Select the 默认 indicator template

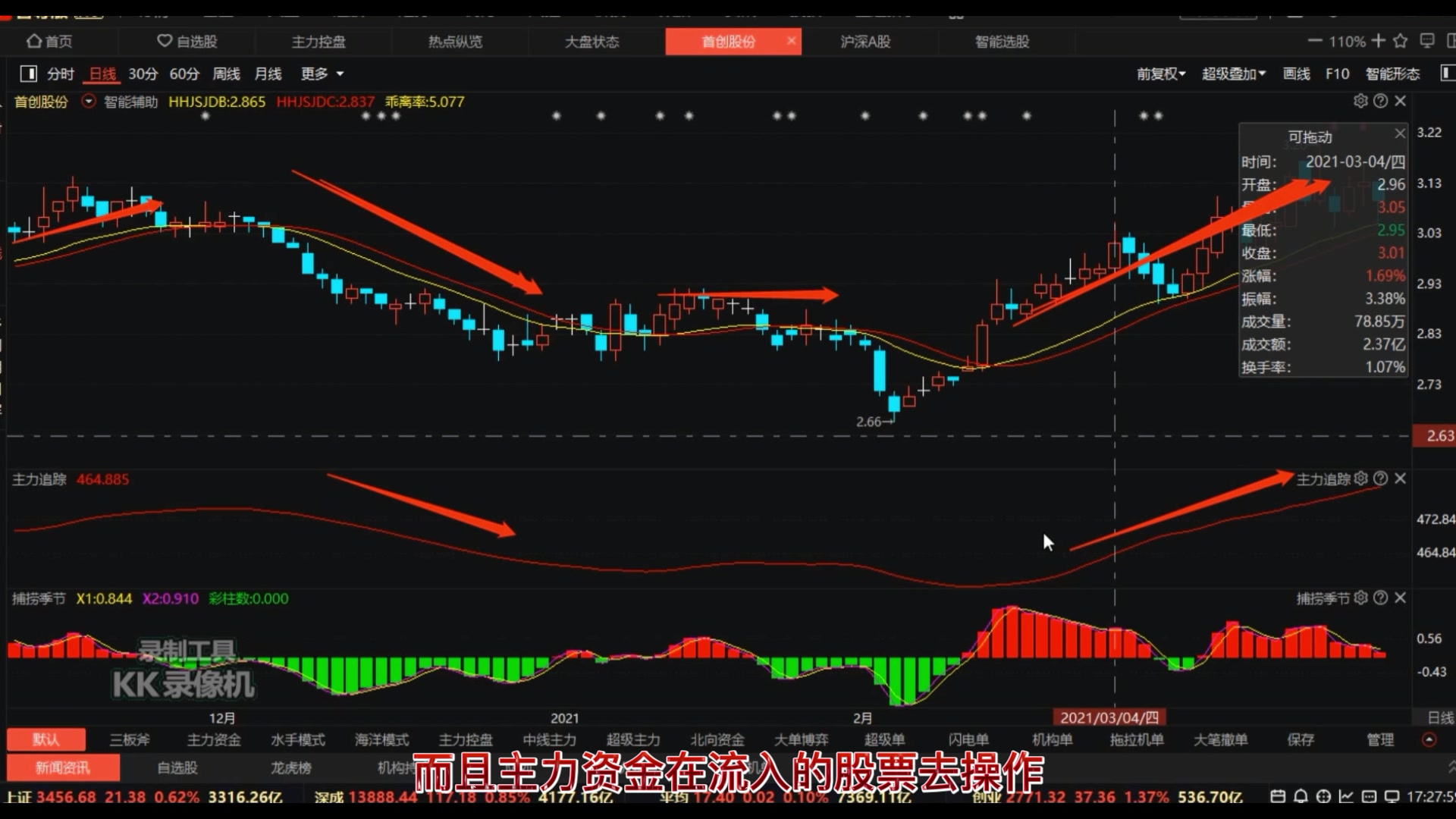coord(45,739)
